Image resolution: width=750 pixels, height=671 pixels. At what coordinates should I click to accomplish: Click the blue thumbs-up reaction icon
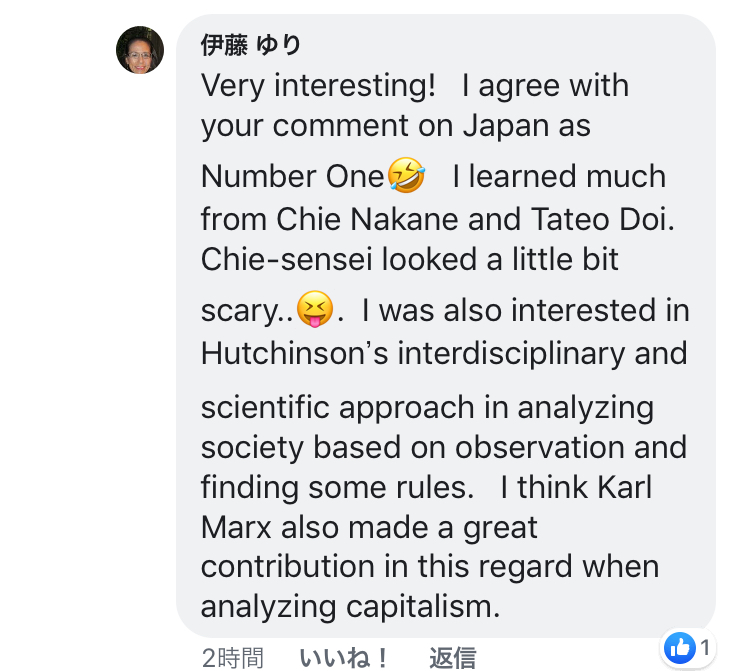[x=680, y=648]
